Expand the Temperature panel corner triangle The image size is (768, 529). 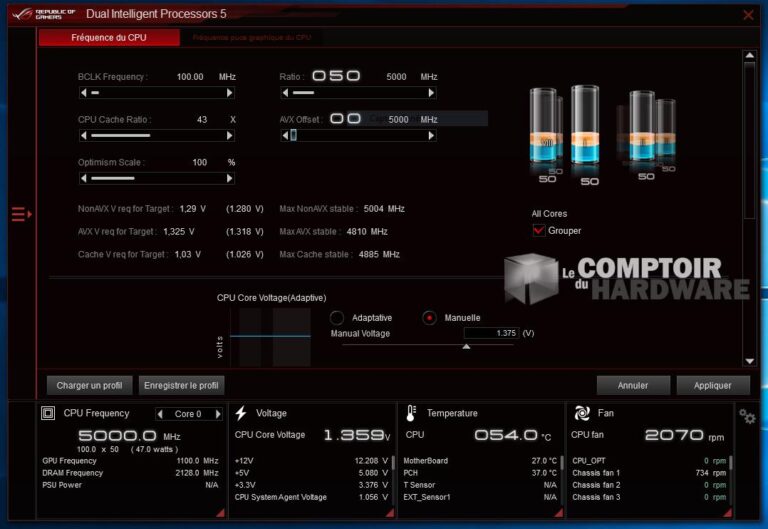tap(559, 513)
